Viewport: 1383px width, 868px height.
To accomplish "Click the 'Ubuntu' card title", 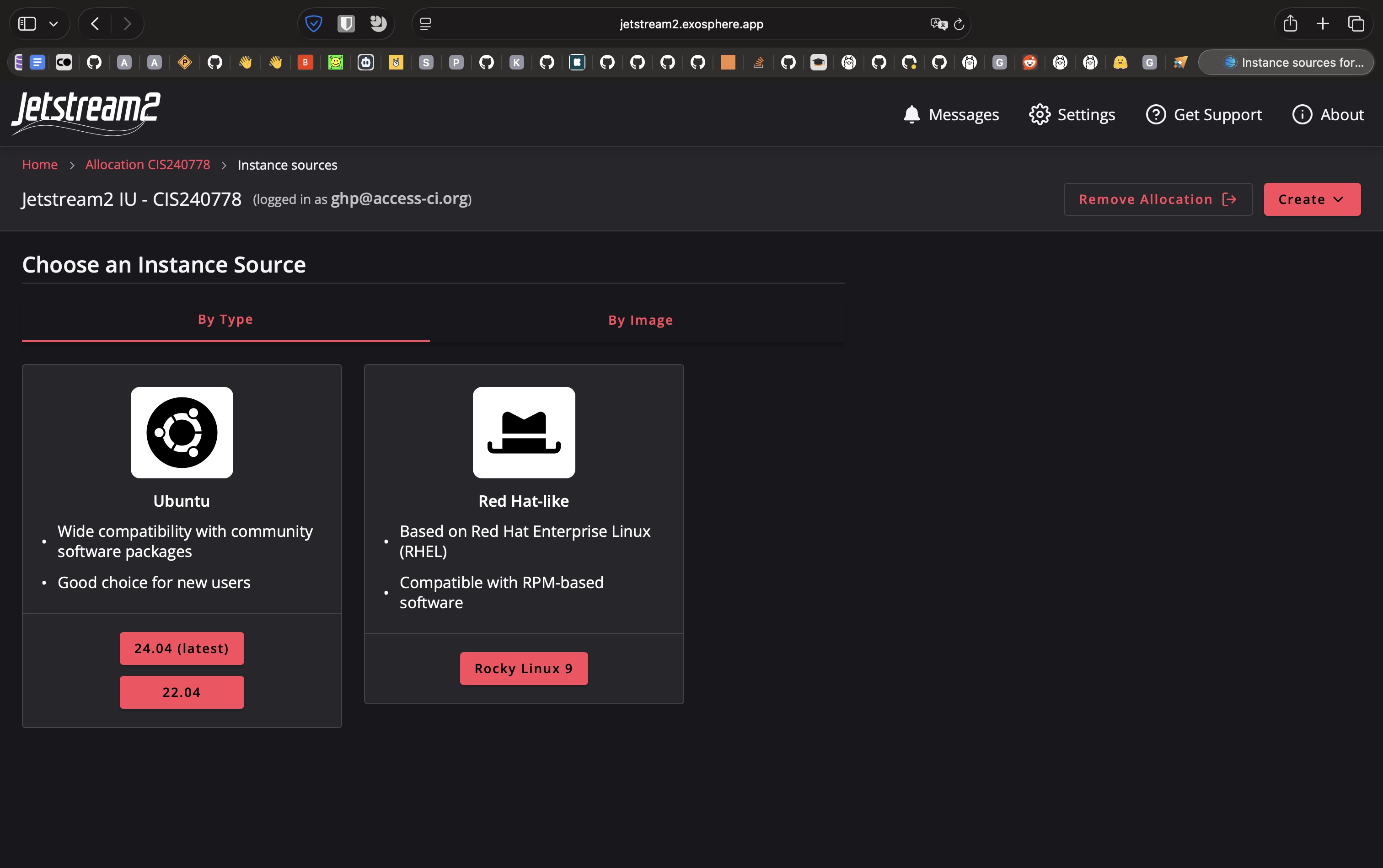I will 182,501.
